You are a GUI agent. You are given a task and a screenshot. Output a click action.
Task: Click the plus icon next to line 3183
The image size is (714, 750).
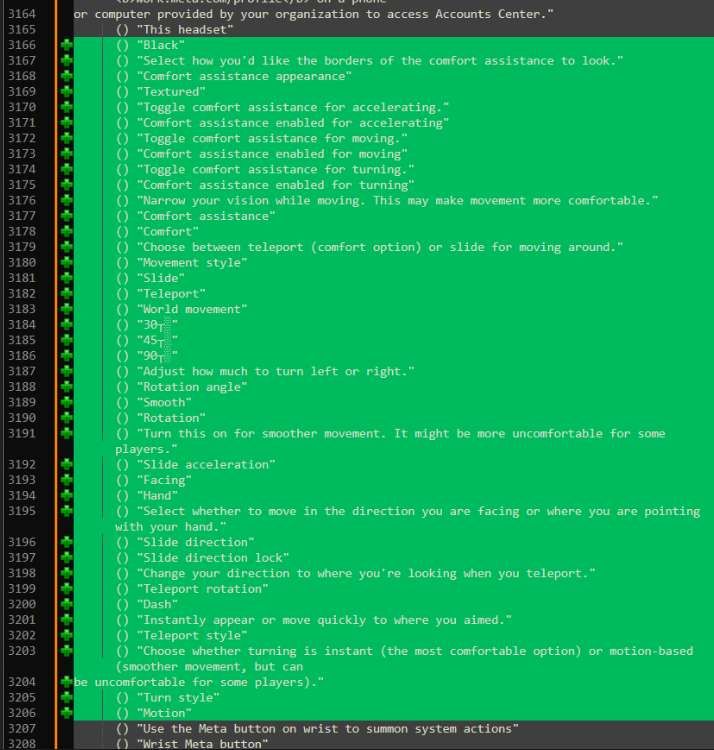[x=67, y=309]
